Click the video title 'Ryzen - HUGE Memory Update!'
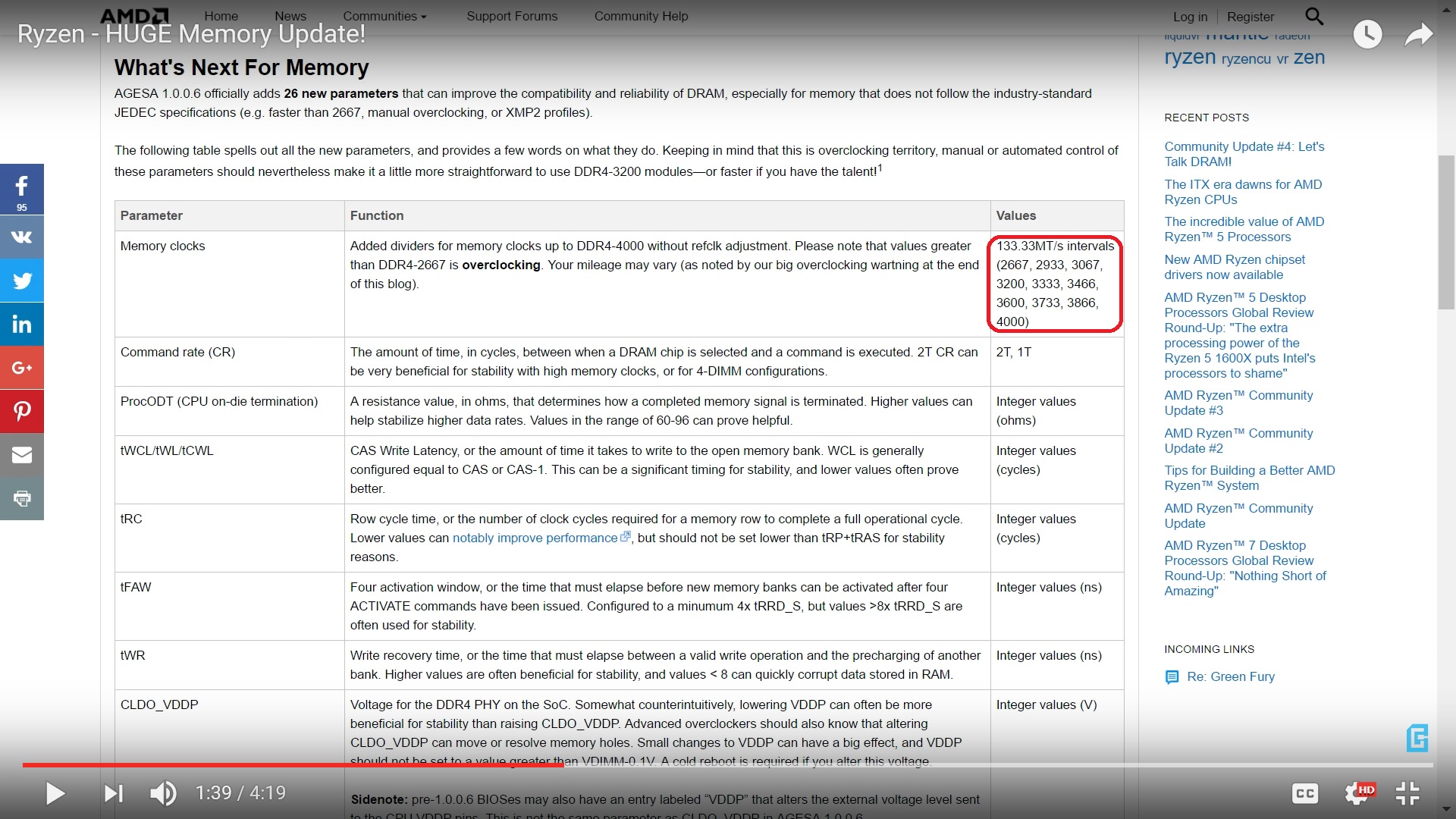Viewport: 1456px width, 819px height. (x=191, y=34)
